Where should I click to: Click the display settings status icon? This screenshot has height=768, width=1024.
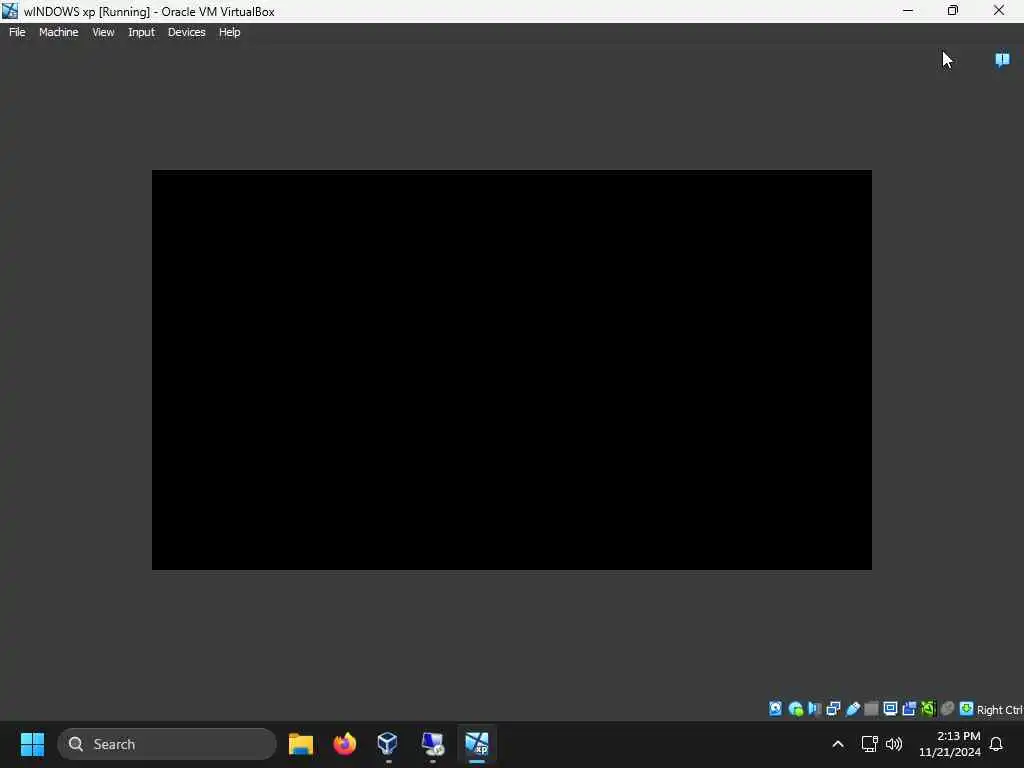pos(890,709)
